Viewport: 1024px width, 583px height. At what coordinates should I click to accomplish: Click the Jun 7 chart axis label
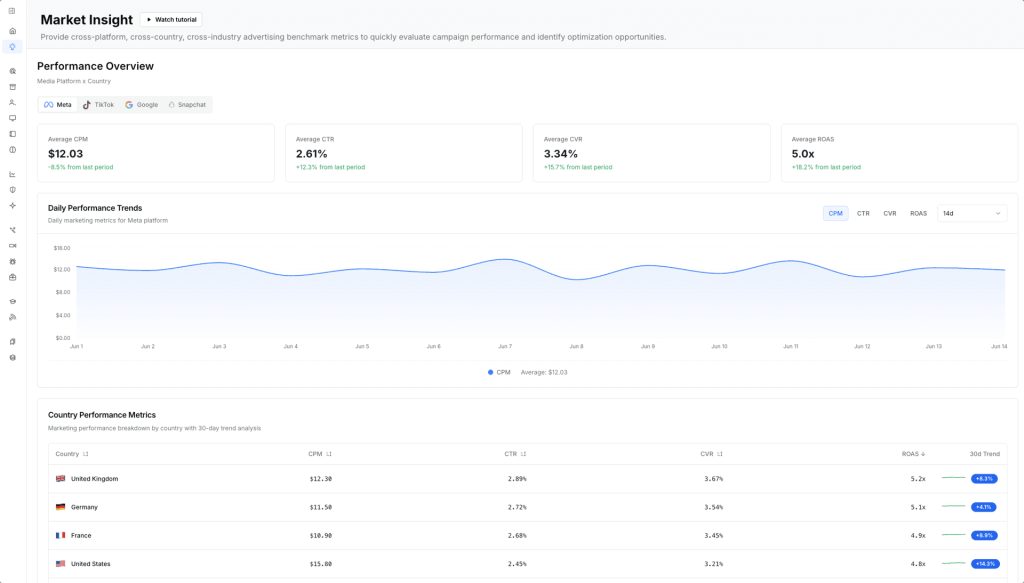(505, 346)
